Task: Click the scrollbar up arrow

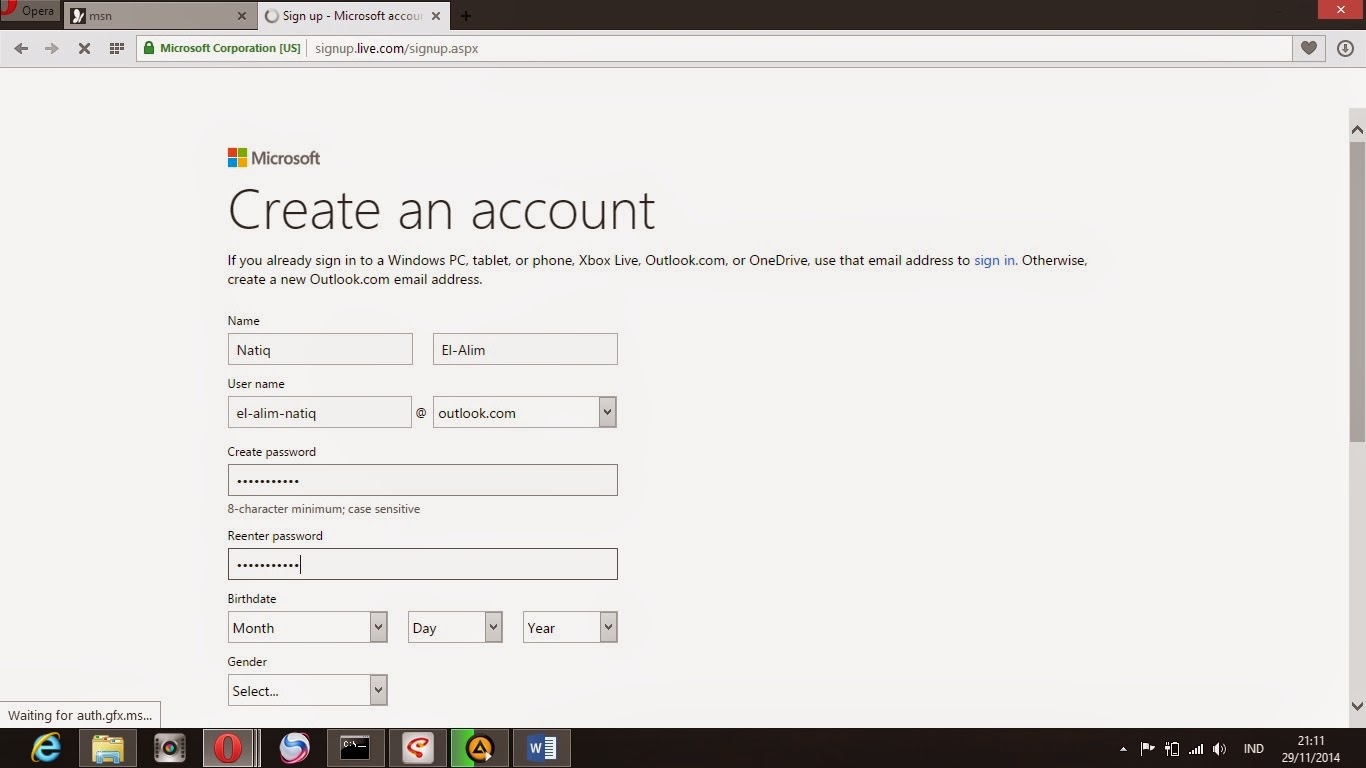Action: click(1357, 129)
